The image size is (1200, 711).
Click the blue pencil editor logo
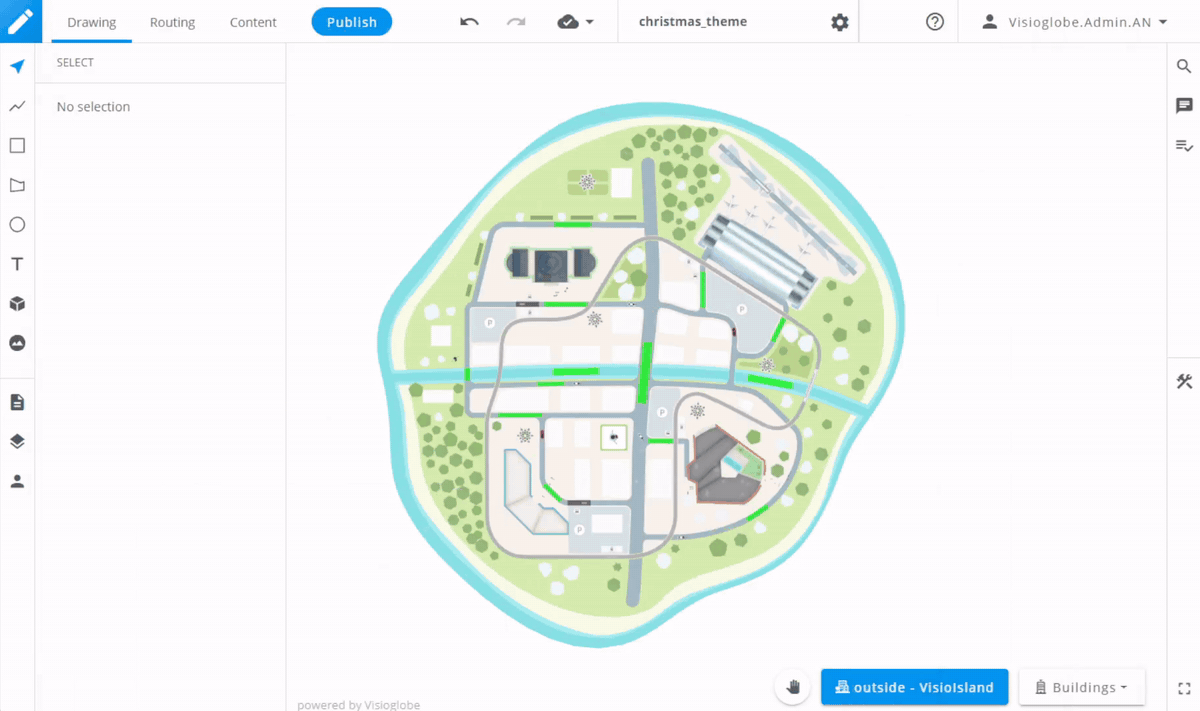pyautogui.click(x=21, y=21)
